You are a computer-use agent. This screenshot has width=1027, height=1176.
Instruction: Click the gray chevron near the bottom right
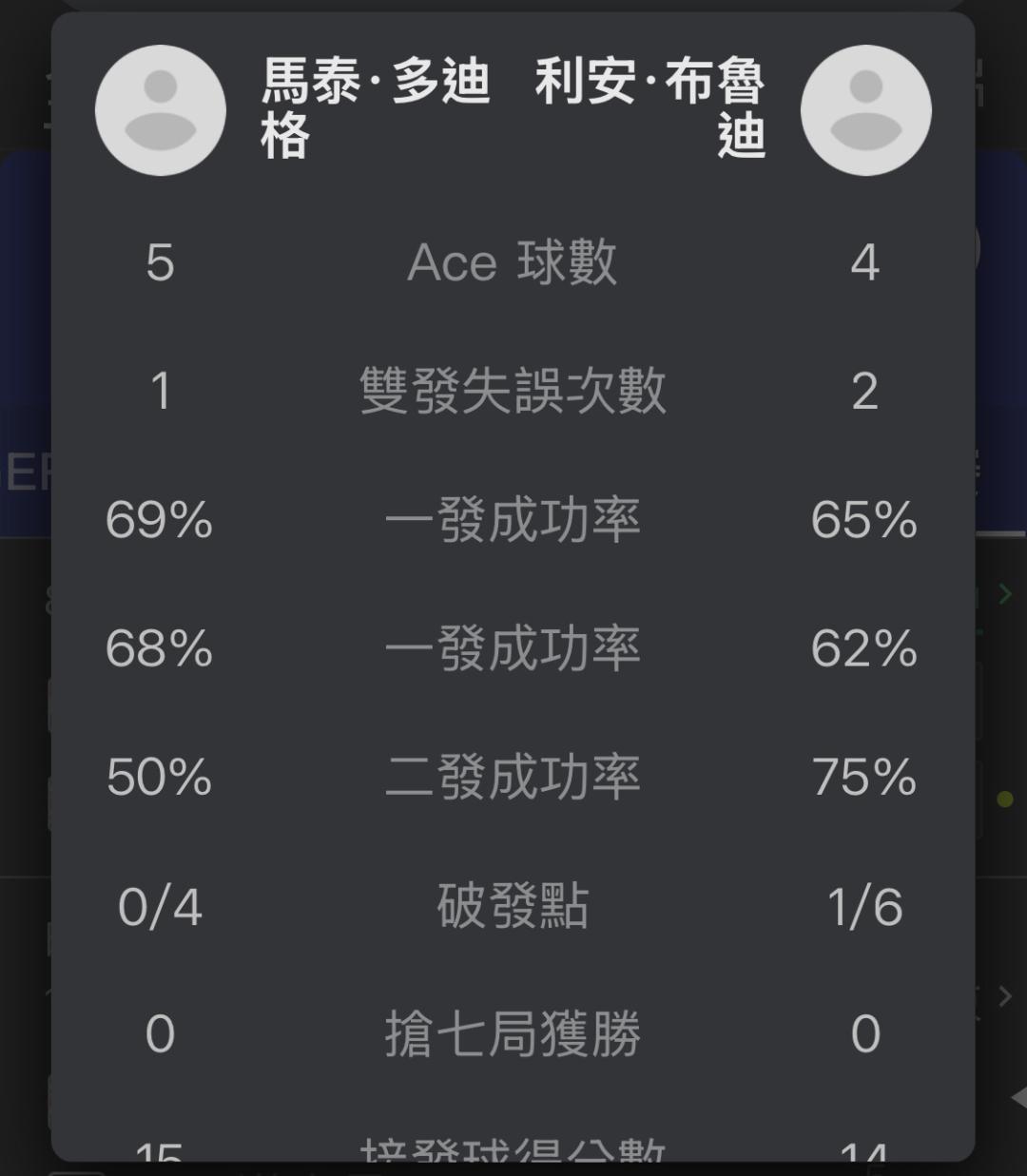pos(1005,995)
